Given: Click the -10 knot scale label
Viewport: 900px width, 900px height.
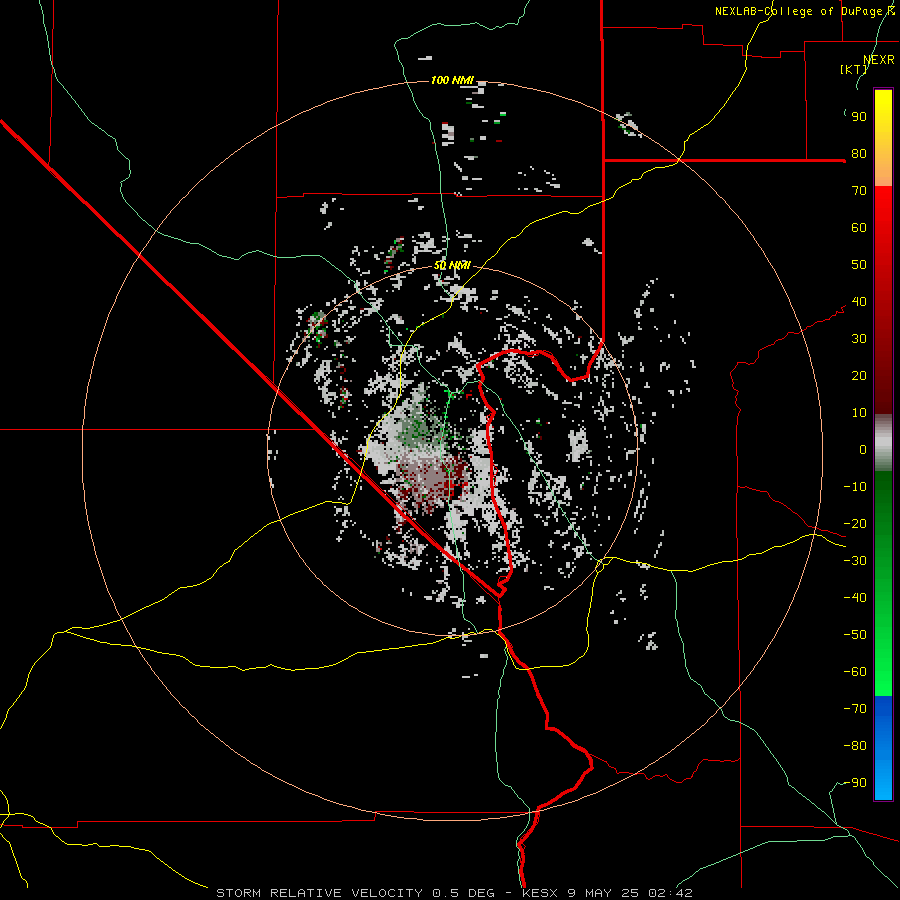Looking at the screenshot, I should 855,487.
